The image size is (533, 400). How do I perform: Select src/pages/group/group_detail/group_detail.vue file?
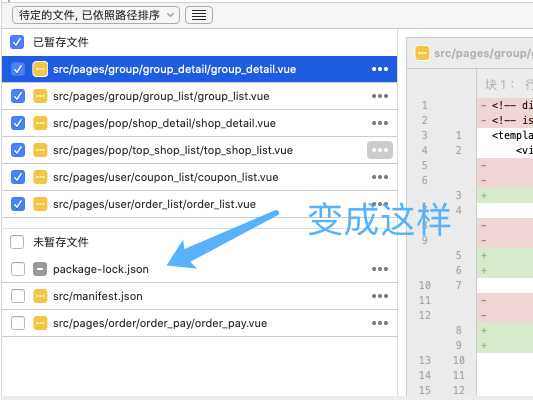click(200, 69)
